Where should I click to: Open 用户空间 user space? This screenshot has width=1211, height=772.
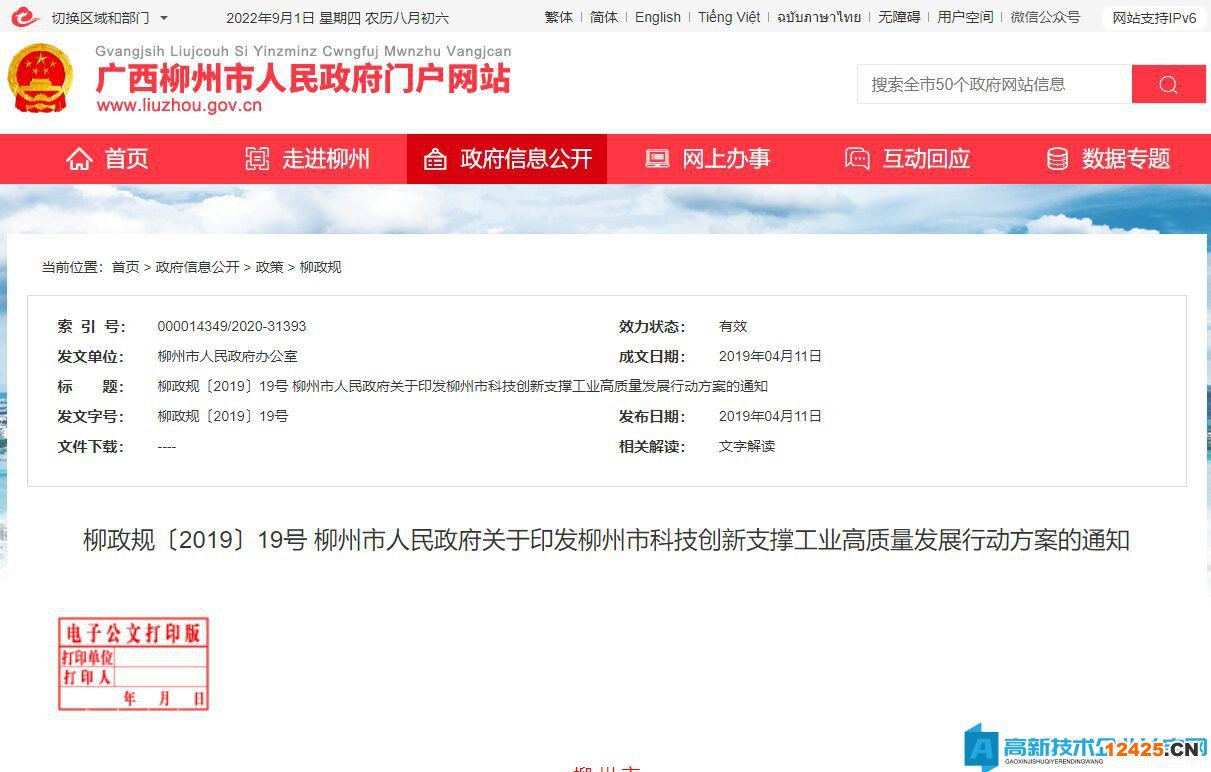click(x=965, y=17)
